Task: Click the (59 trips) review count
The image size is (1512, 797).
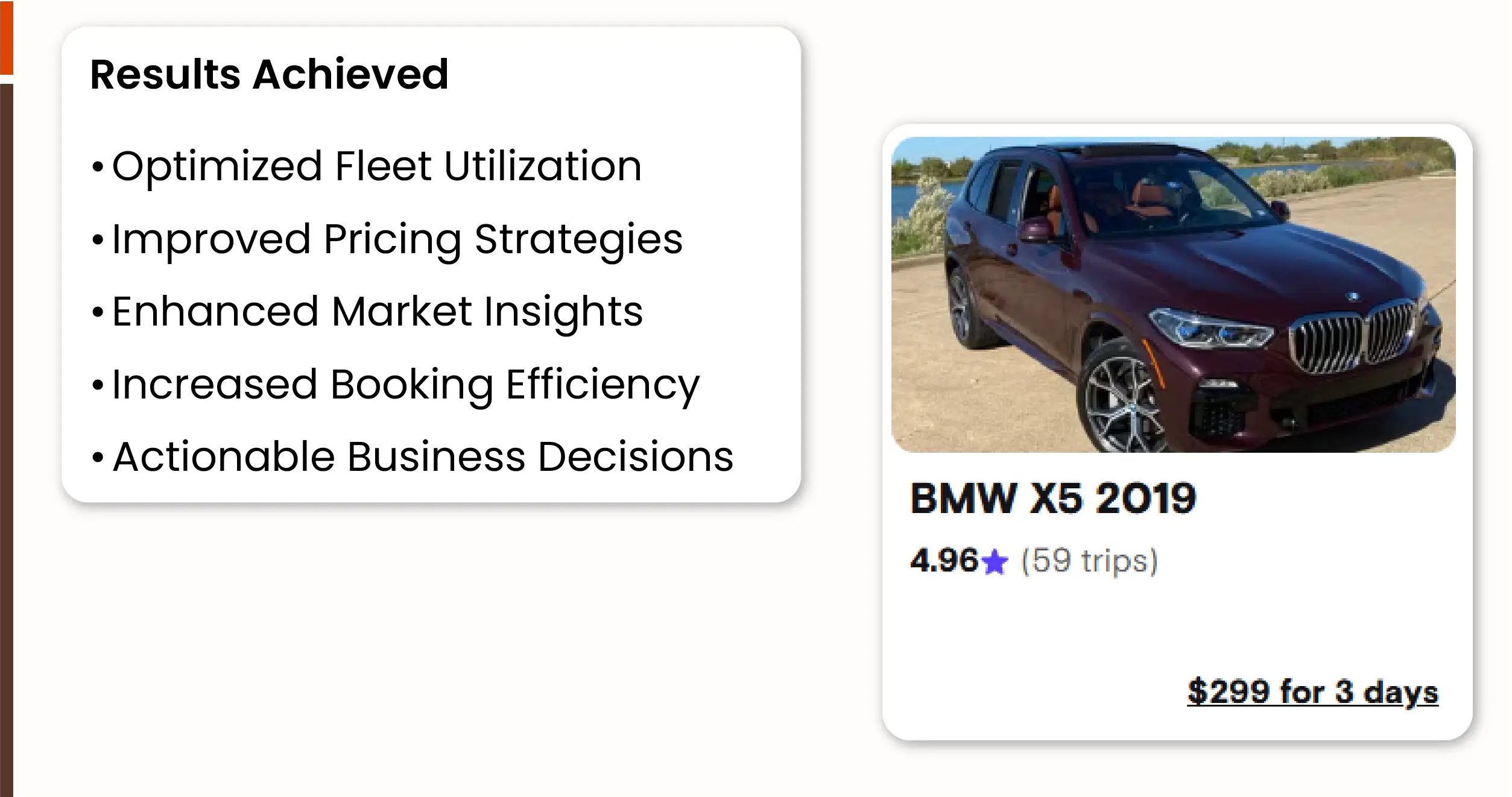Action: [1089, 561]
